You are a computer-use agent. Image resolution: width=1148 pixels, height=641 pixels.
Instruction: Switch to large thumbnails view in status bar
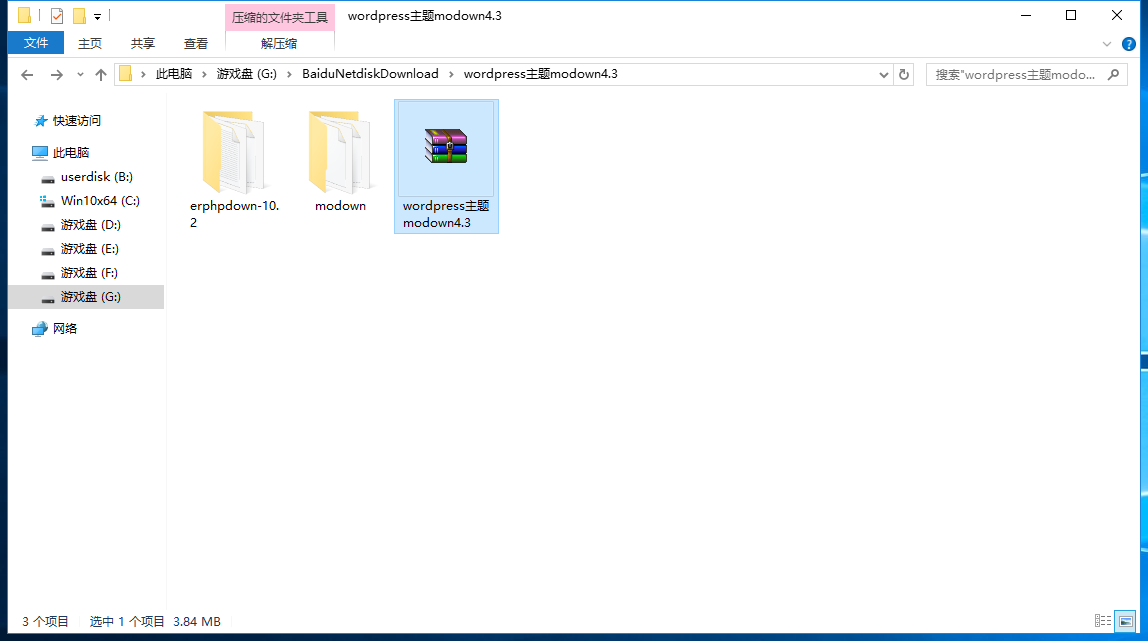[1126, 621]
